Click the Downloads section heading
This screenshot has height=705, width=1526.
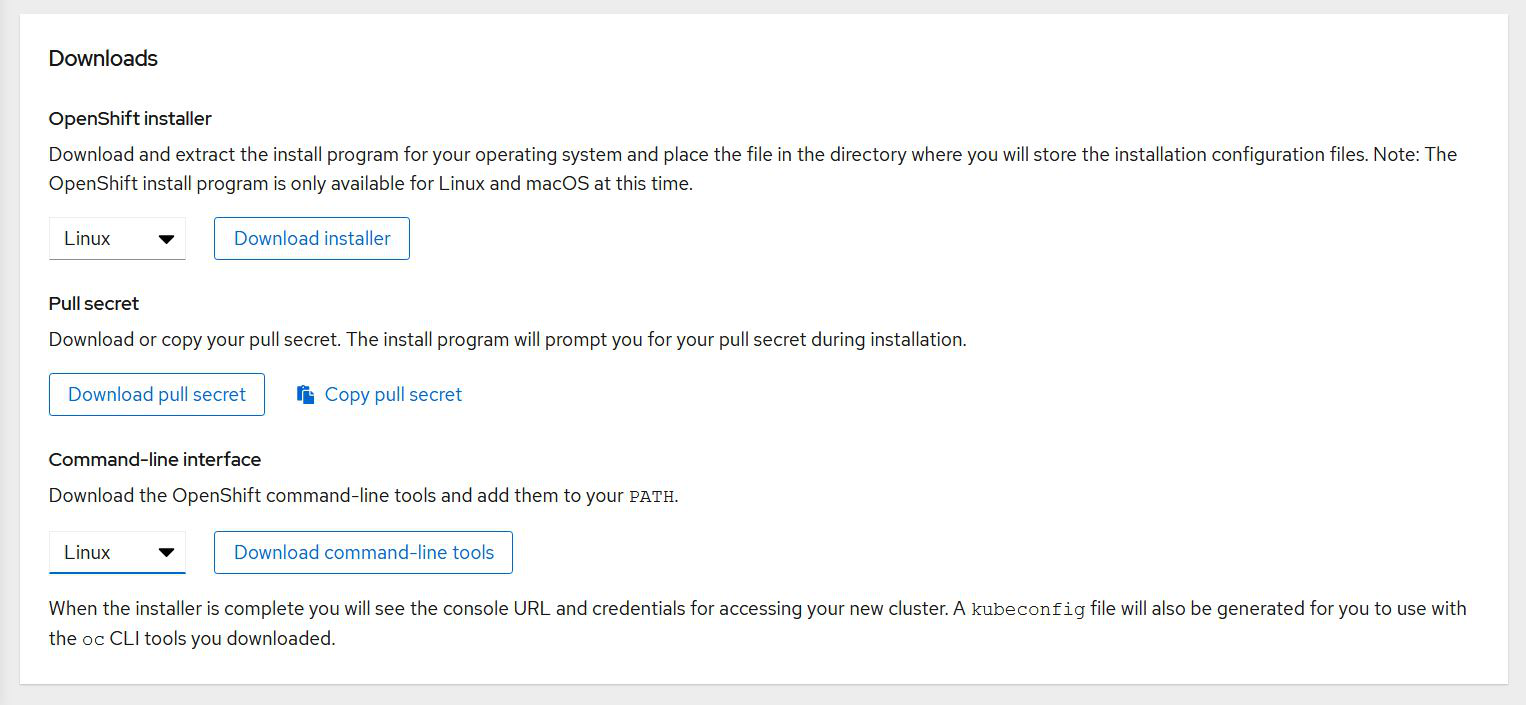tap(103, 59)
